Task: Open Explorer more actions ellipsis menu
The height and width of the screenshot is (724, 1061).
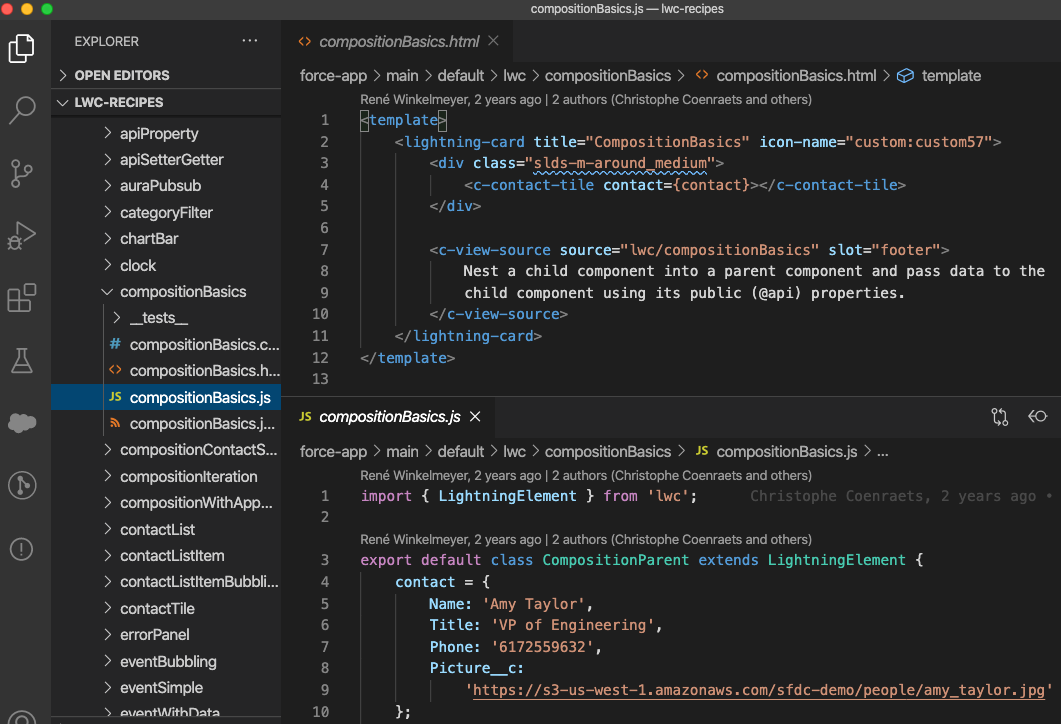Action: click(250, 41)
